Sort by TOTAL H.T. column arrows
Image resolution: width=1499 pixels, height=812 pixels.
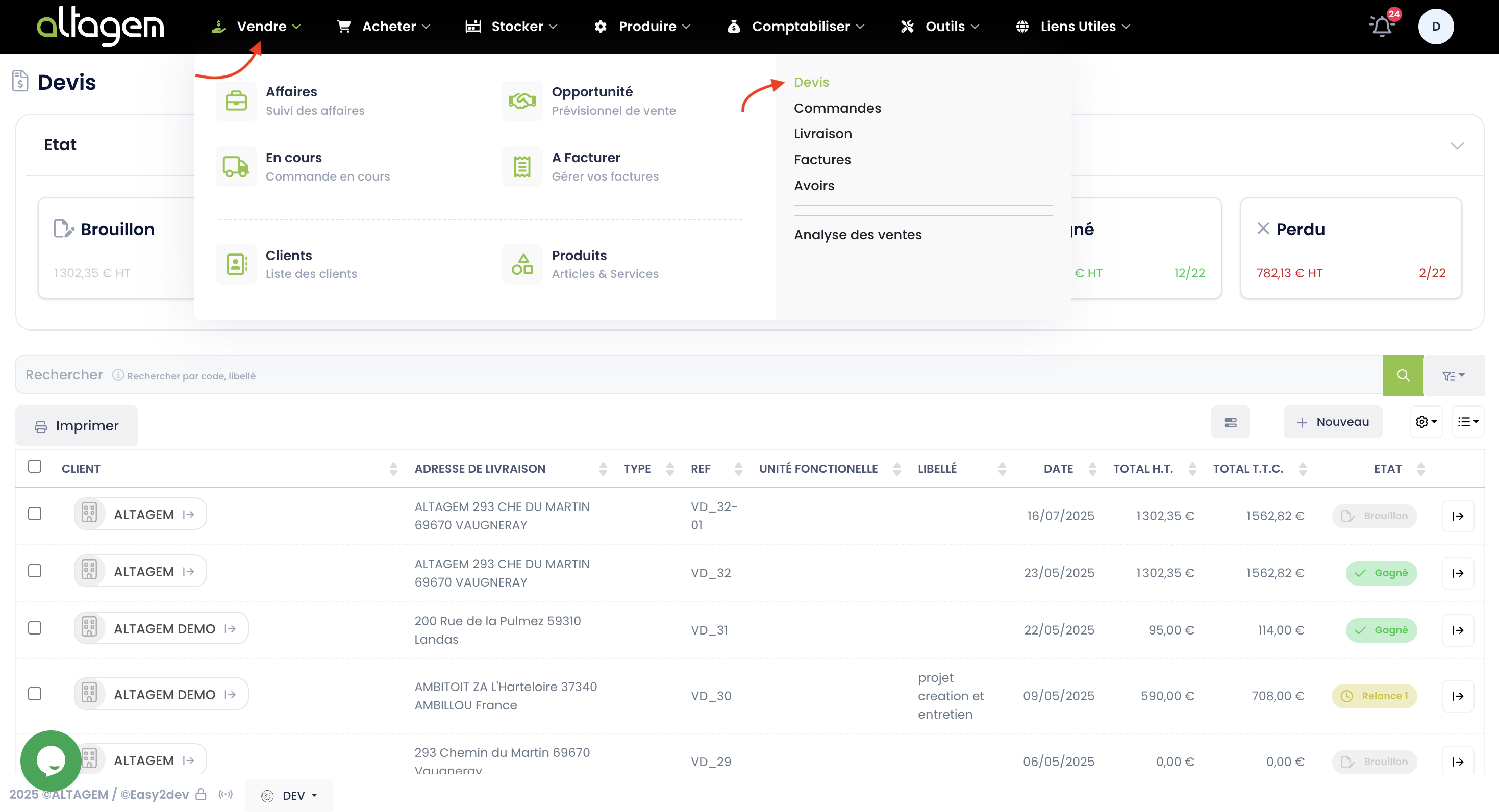[1192, 469]
